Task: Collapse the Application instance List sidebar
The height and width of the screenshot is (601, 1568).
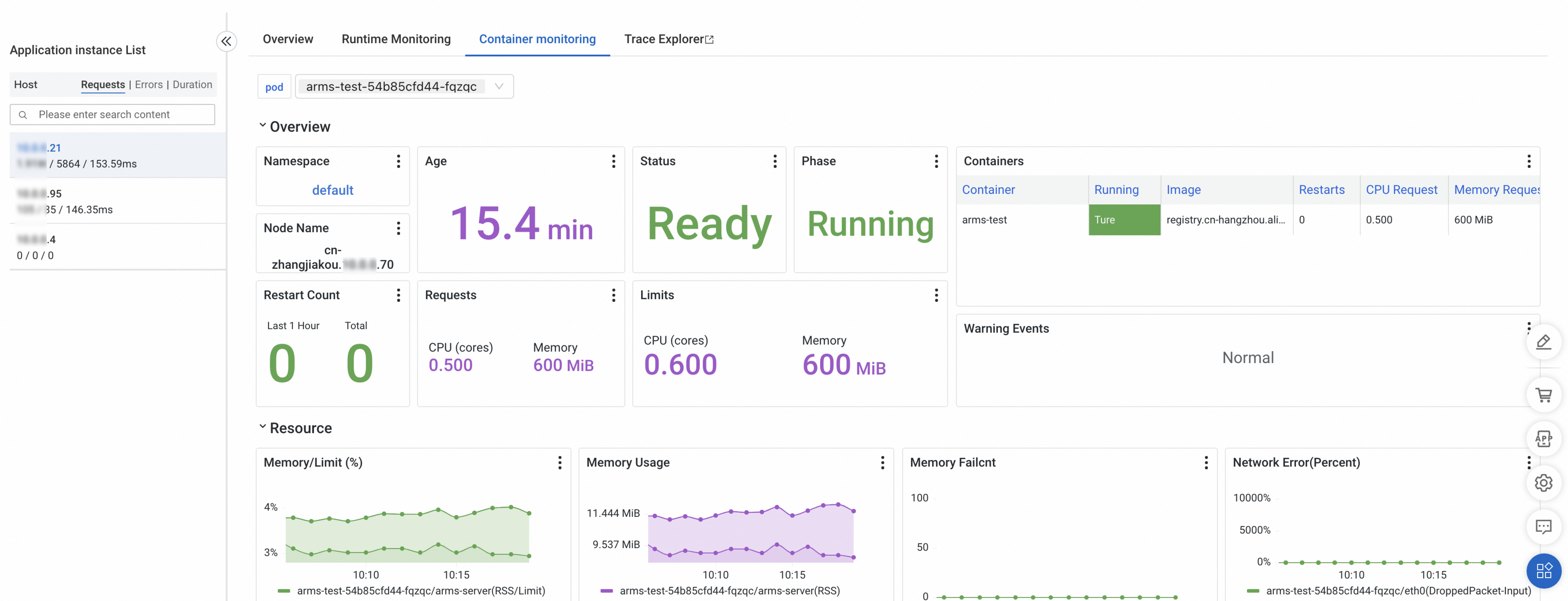Action: point(226,41)
